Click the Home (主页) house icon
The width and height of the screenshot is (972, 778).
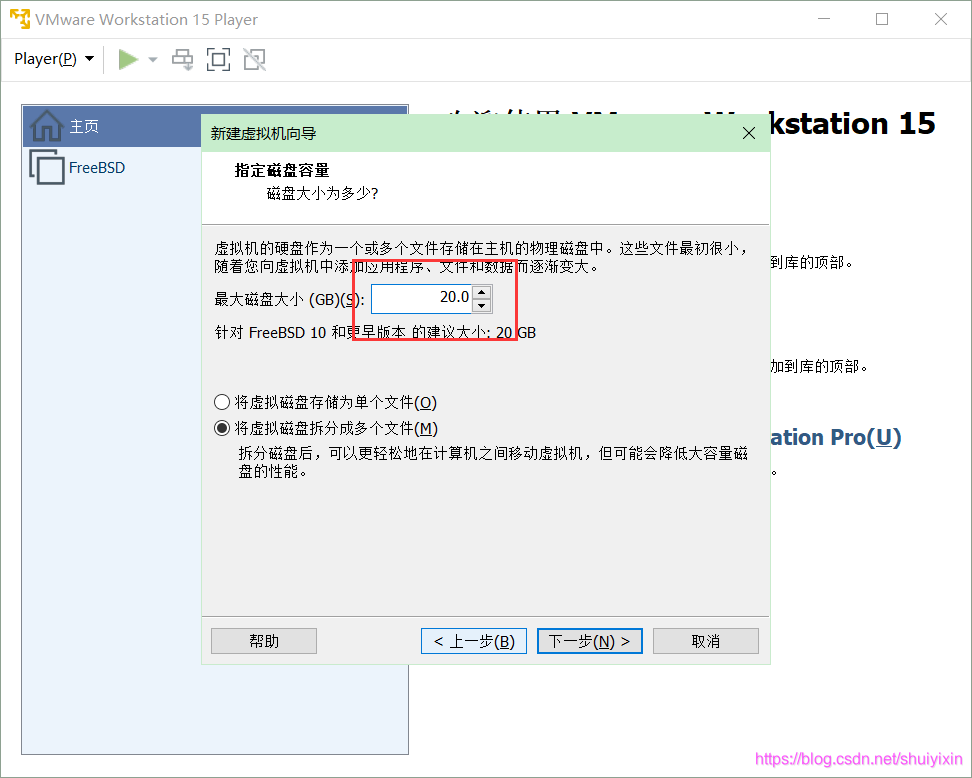[46, 126]
